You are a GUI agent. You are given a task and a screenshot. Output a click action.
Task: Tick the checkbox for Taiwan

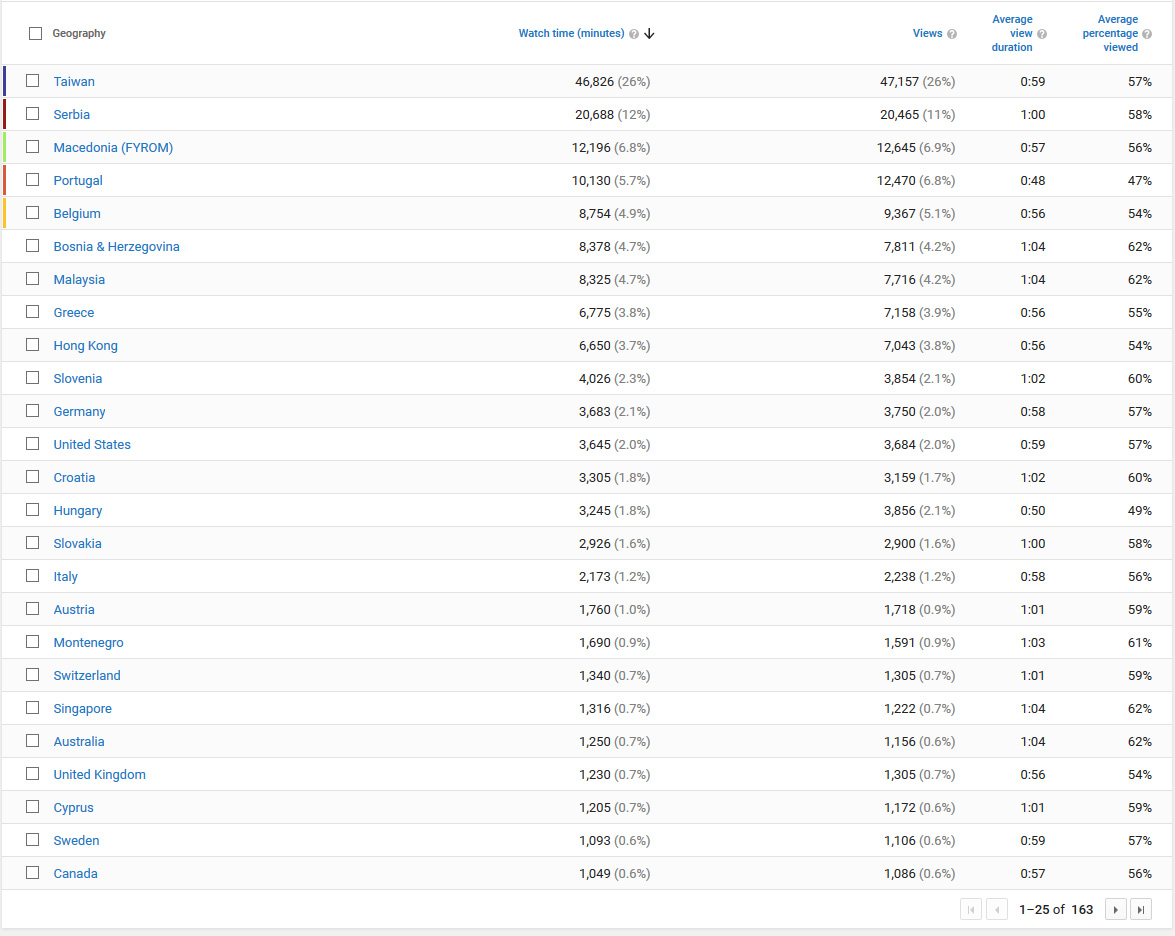pyautogui.click(x=33, y=81)
